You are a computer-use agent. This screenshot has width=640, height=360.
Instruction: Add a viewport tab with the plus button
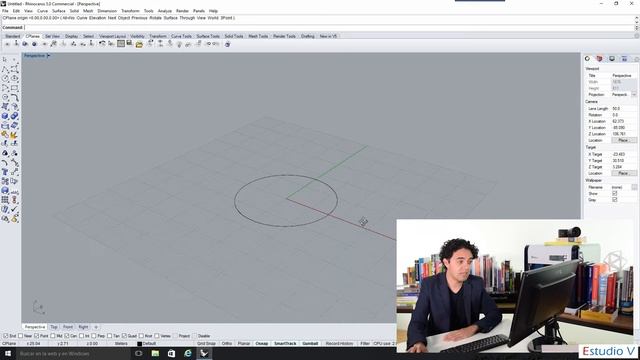(96, 327)
